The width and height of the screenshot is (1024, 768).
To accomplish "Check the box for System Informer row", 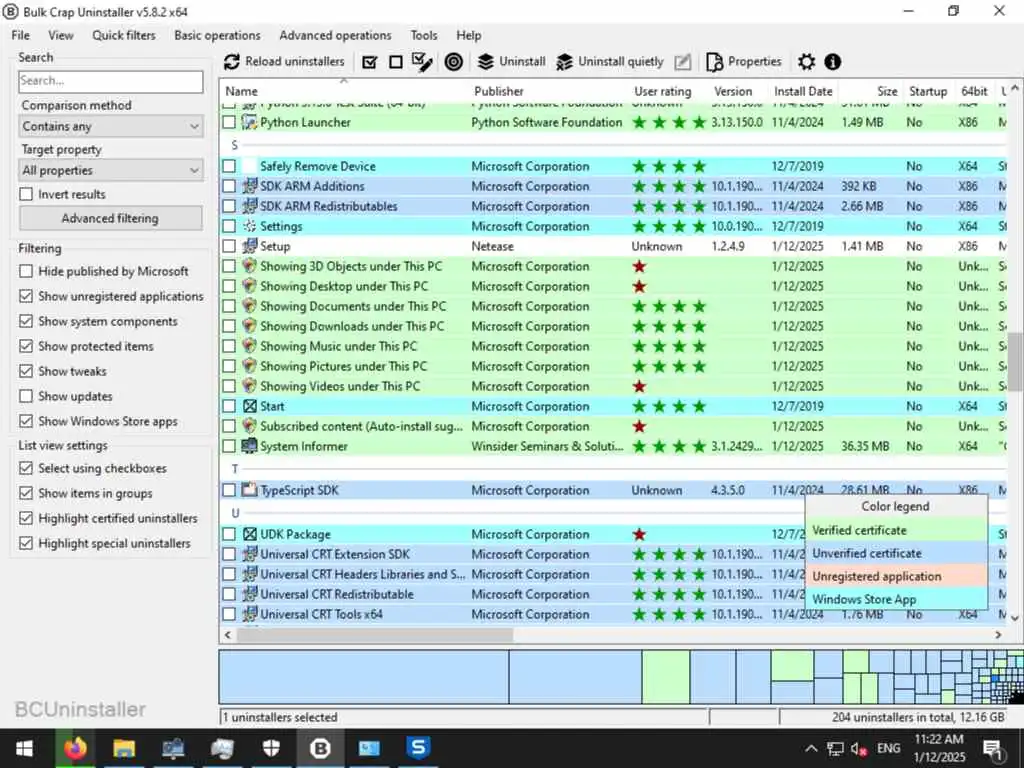I will click(229, 447).
